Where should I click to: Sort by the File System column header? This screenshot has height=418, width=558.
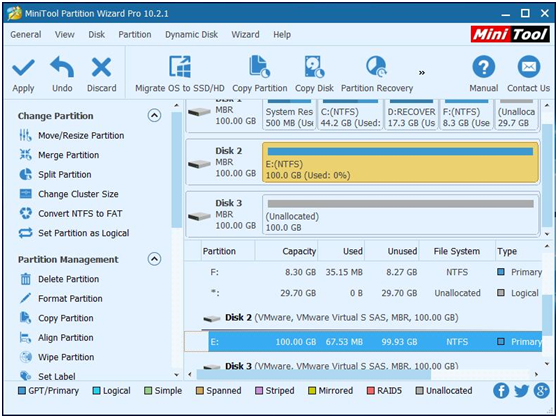(x=457, y=251)
